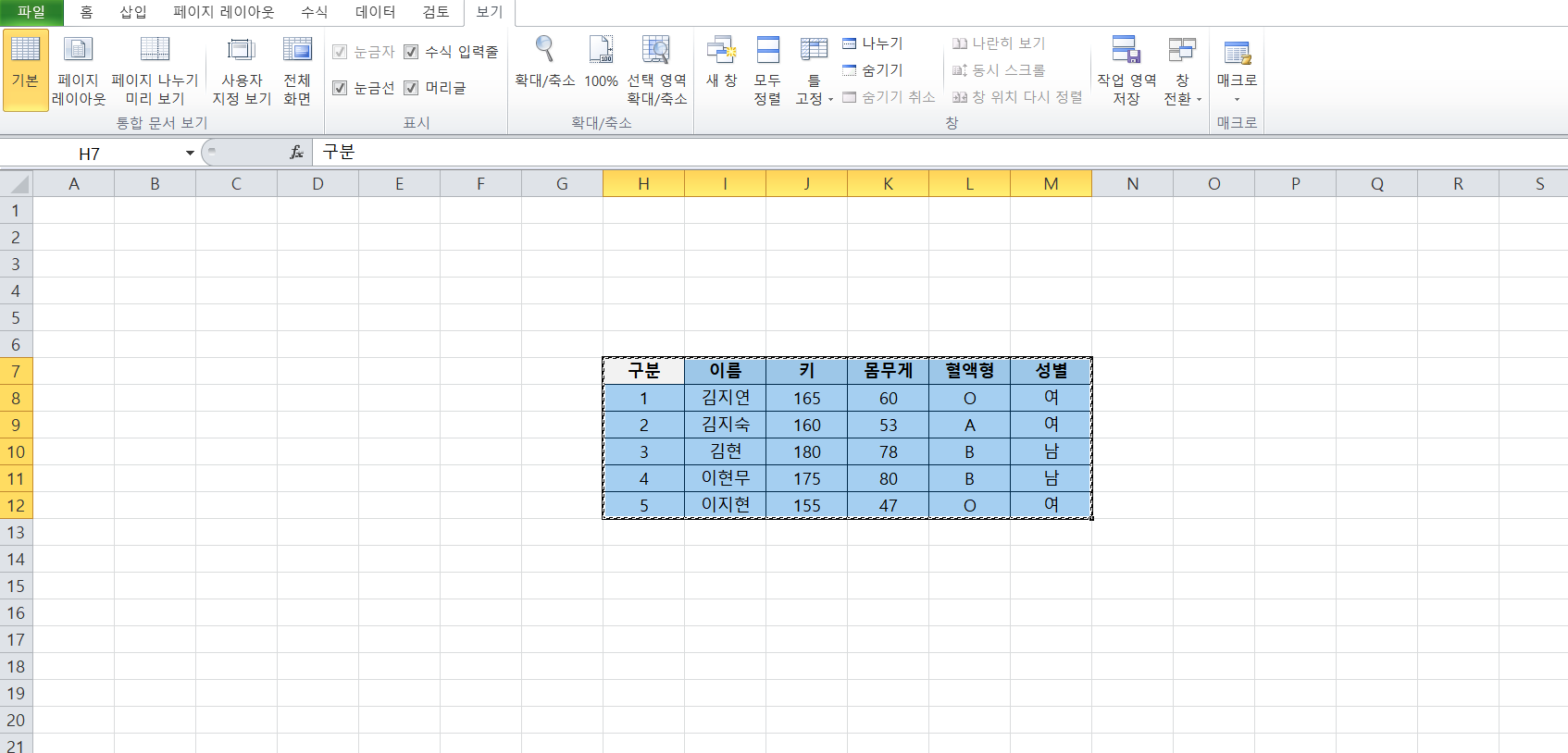The width and height of the screenshot is (1568, 753).
Task: Split the window with 나누기
Action: [x=873, y=43]
